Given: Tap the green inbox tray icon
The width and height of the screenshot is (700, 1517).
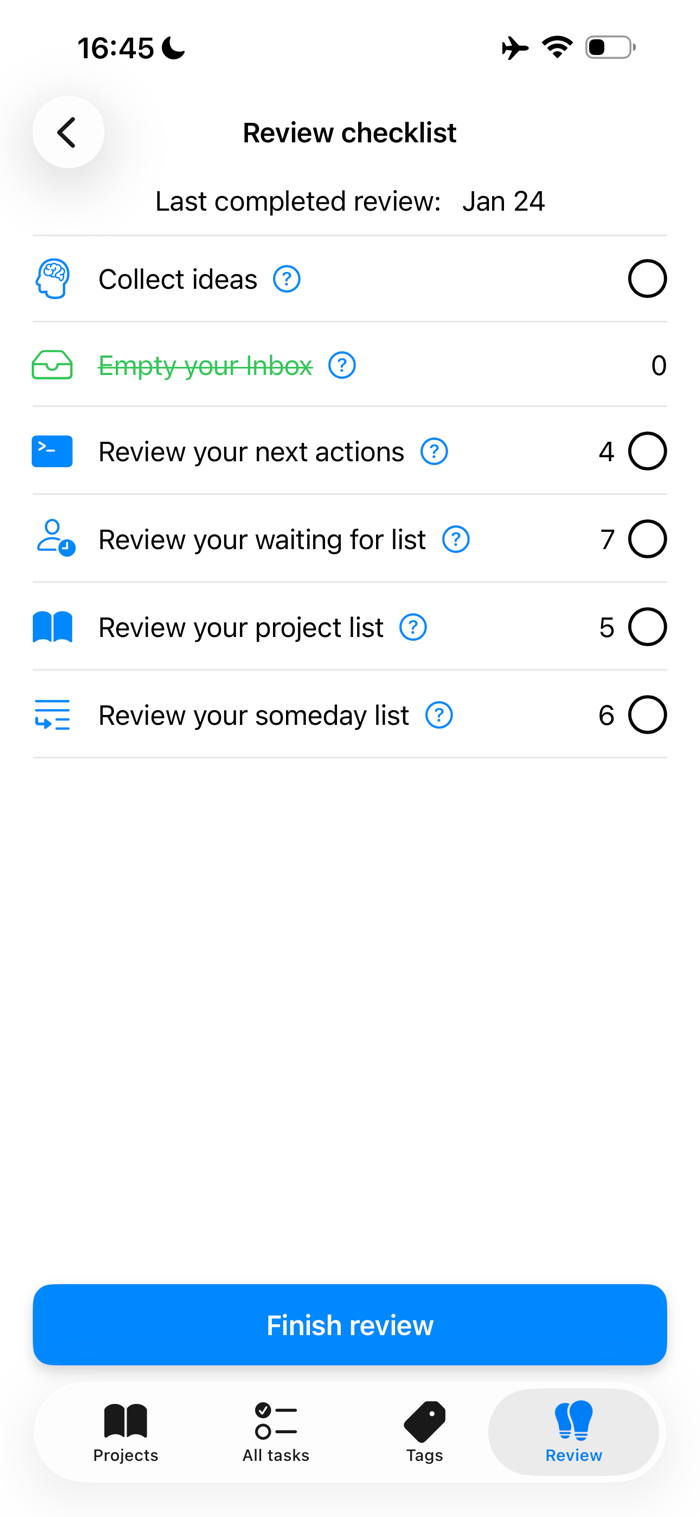Looking at the screenshot, I should click(x=52, y=366).
